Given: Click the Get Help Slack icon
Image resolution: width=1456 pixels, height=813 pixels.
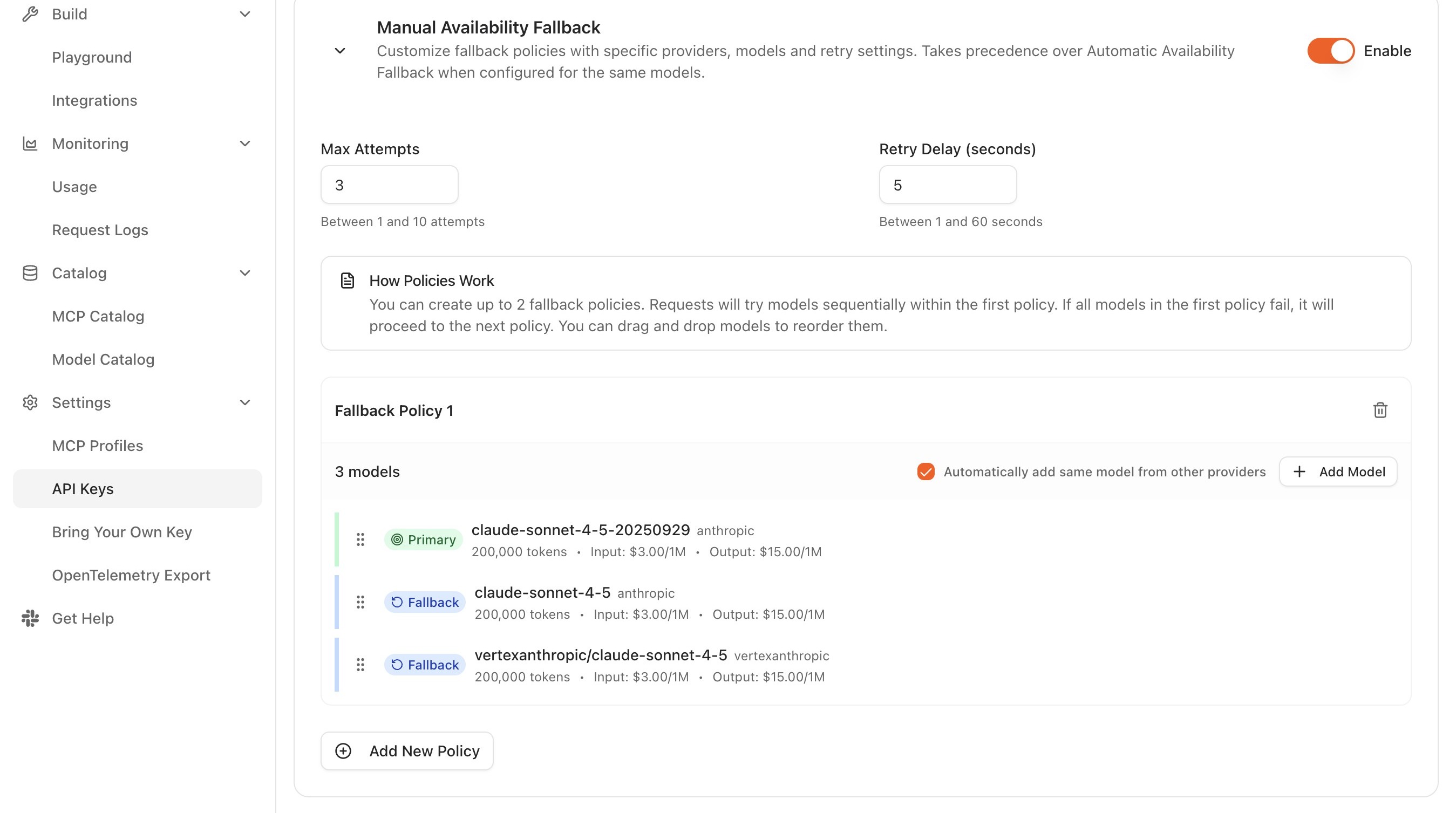Looking at the screenshot, I should tap(30, 618).
